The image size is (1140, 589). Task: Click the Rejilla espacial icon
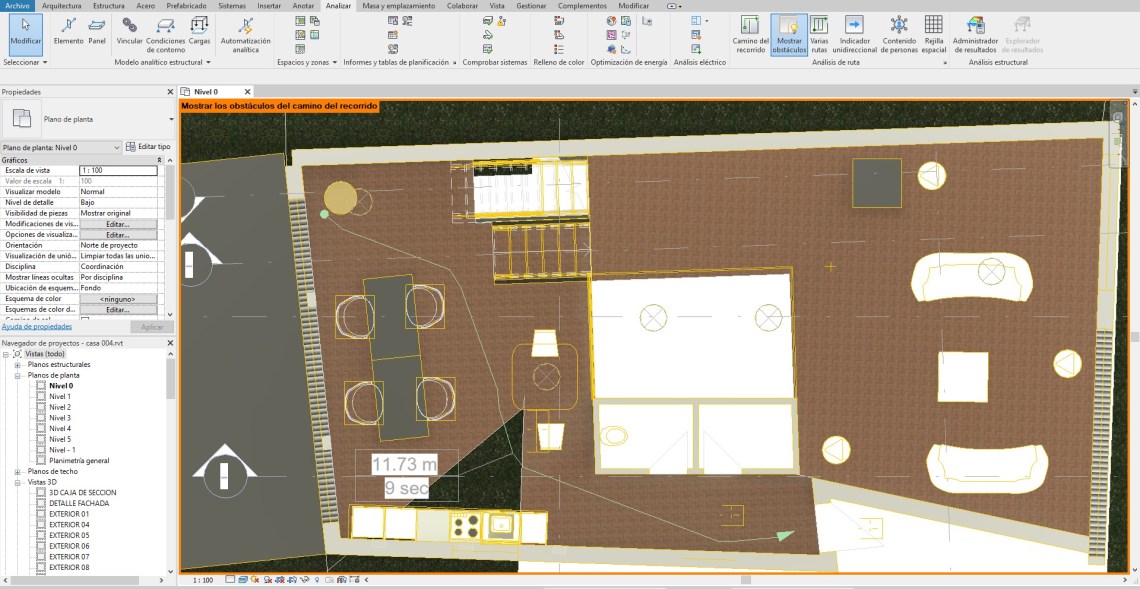(933, 33)
